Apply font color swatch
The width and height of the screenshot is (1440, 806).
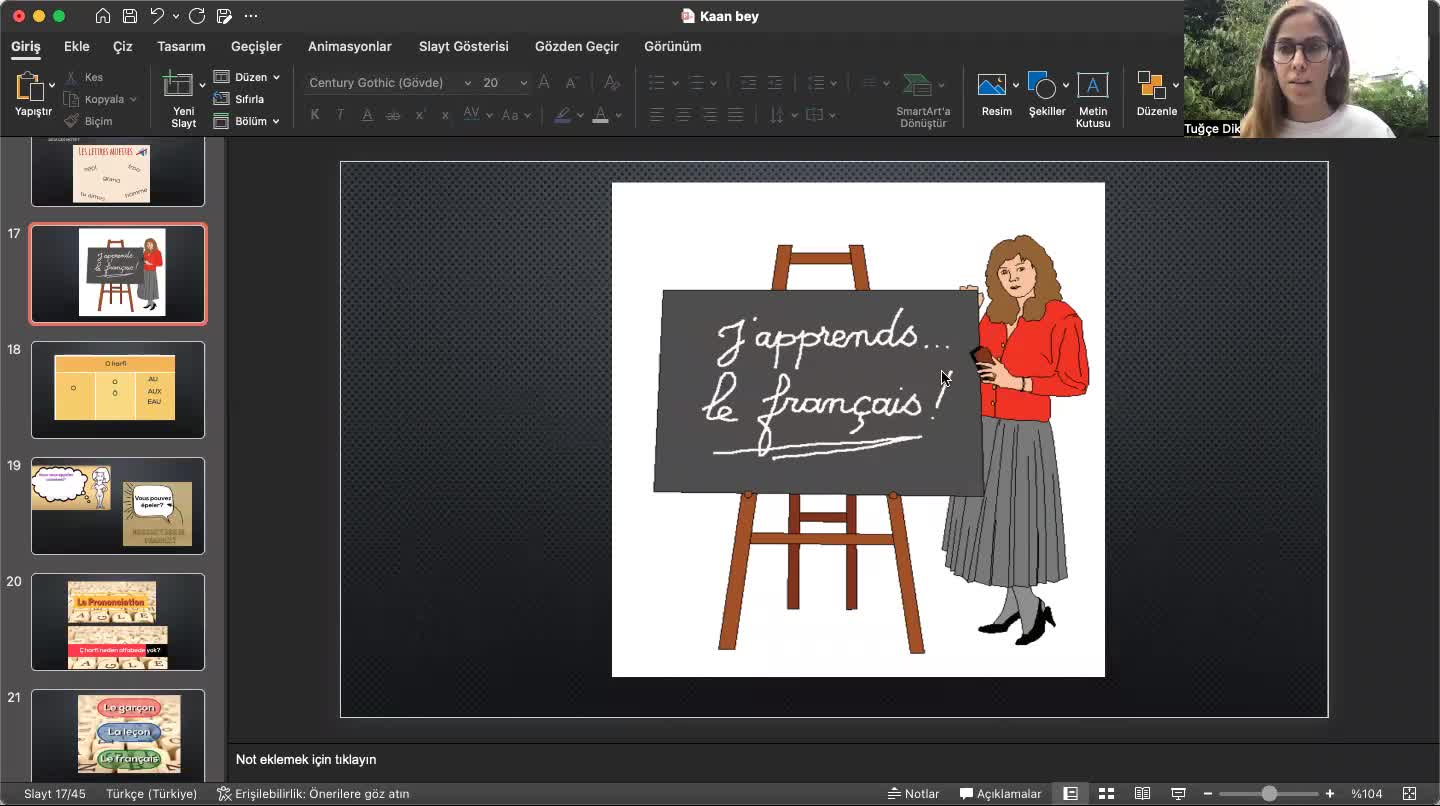(600, 115)
